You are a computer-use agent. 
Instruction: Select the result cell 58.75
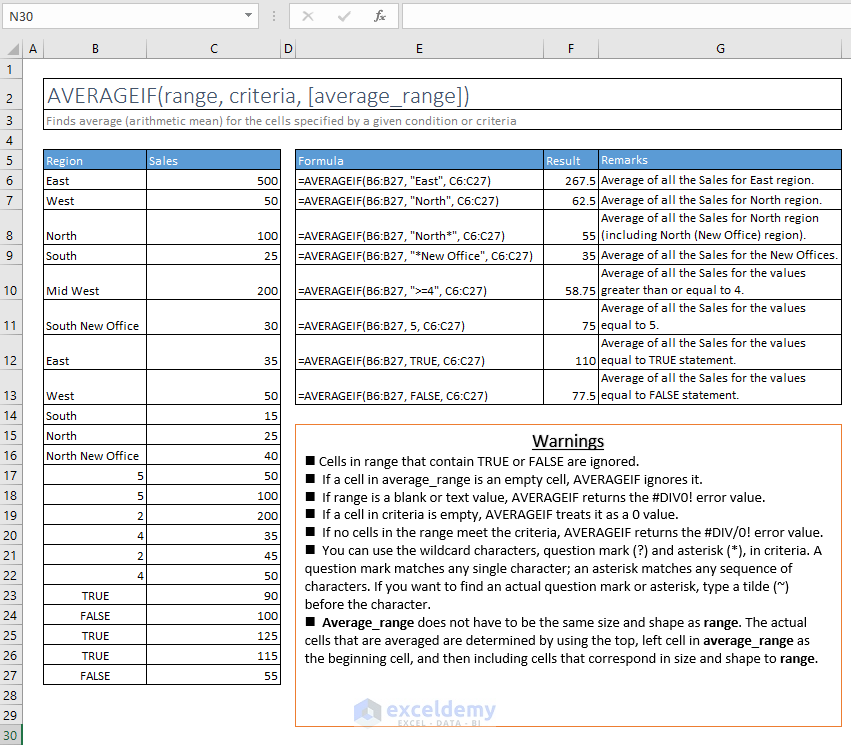point(571,282)
